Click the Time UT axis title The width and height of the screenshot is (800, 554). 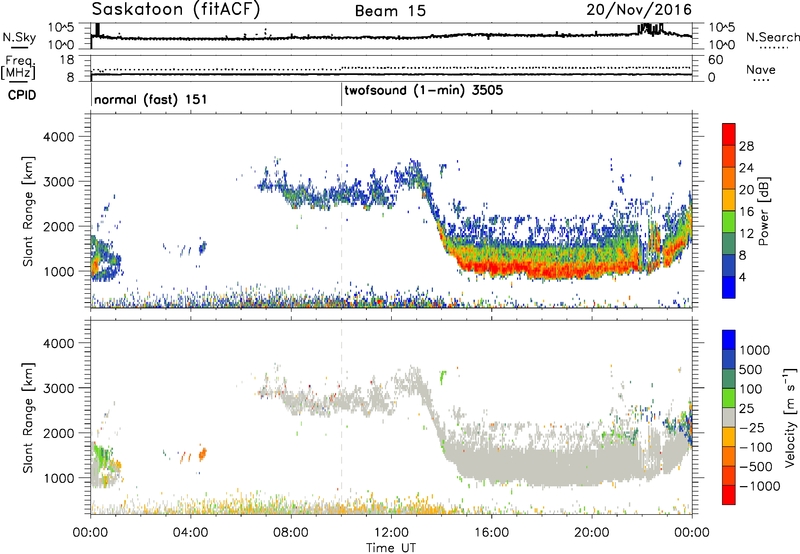pos(391,548)
